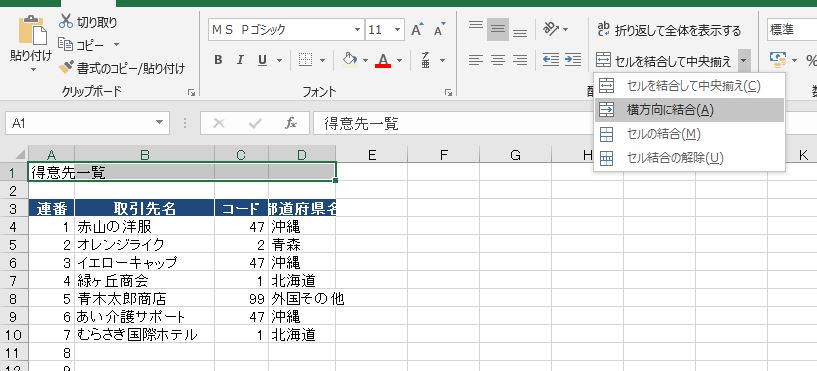This screenshot has width=817, height=371.
Task: Click cell containing むらさき国際ホテル
Action: click(145, 334)
